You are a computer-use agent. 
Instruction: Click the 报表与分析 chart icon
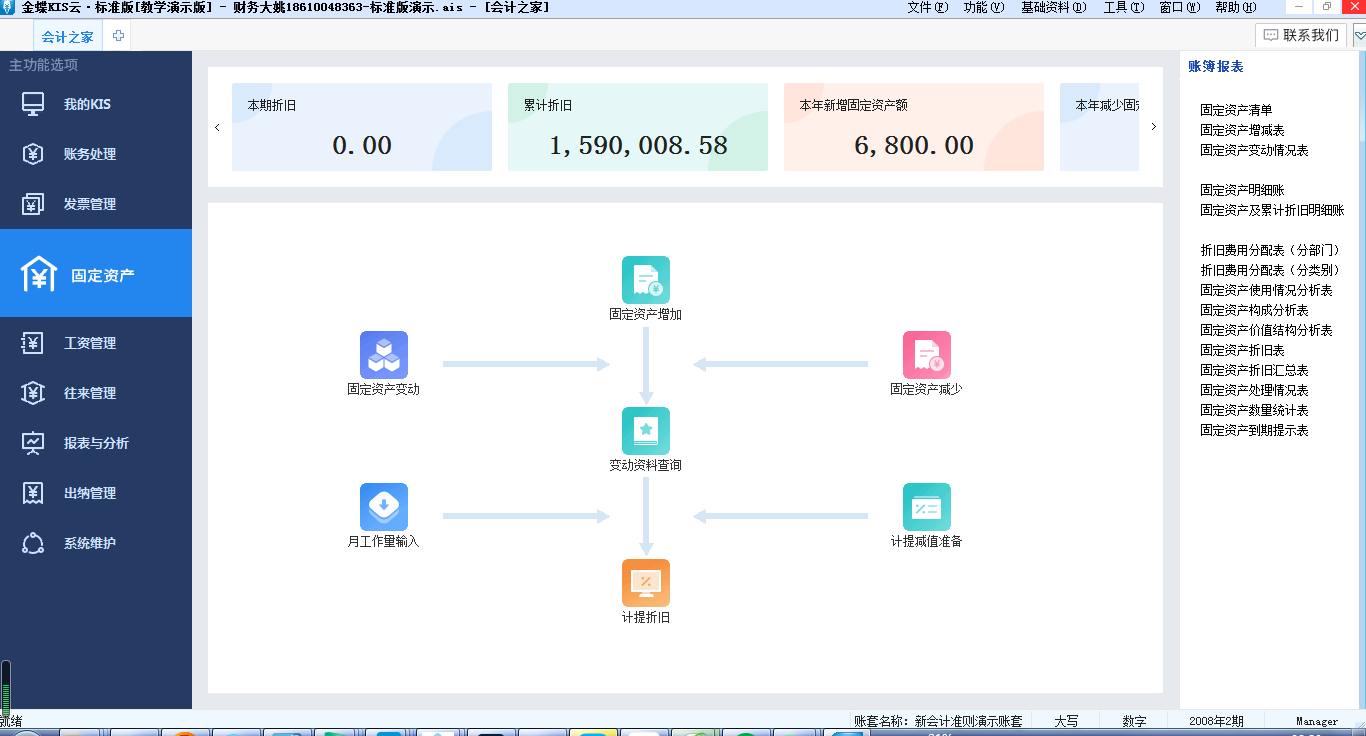pos(33,443)
